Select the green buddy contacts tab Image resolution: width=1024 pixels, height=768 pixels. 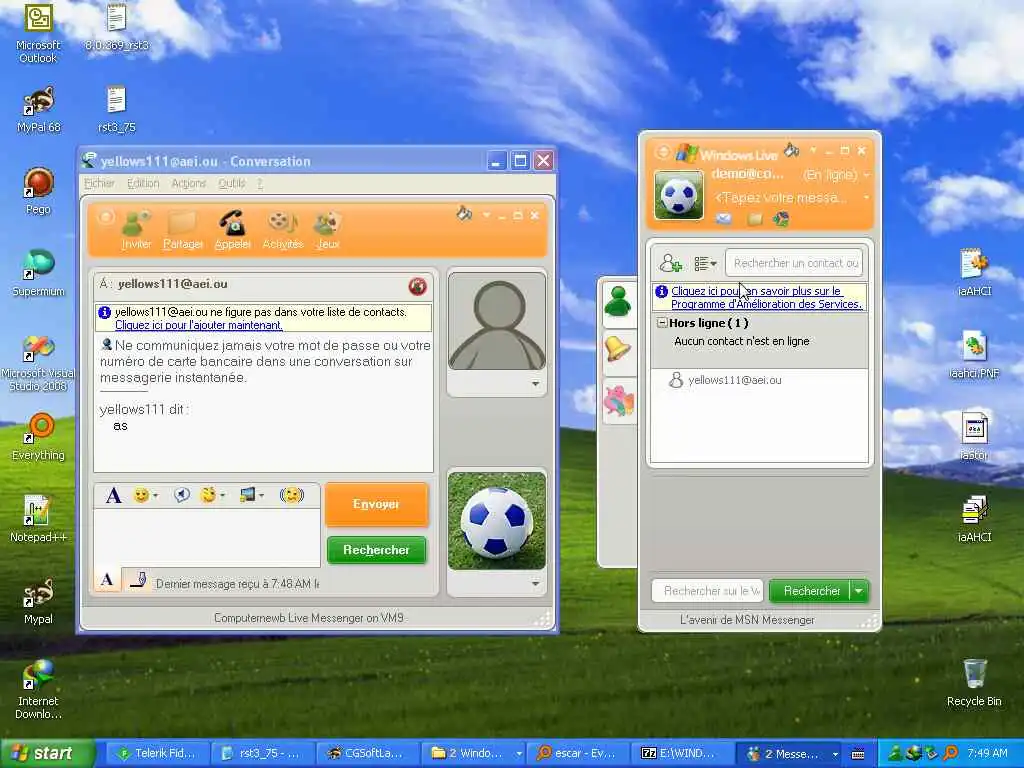pyautogui.click(x=618, y=302)
